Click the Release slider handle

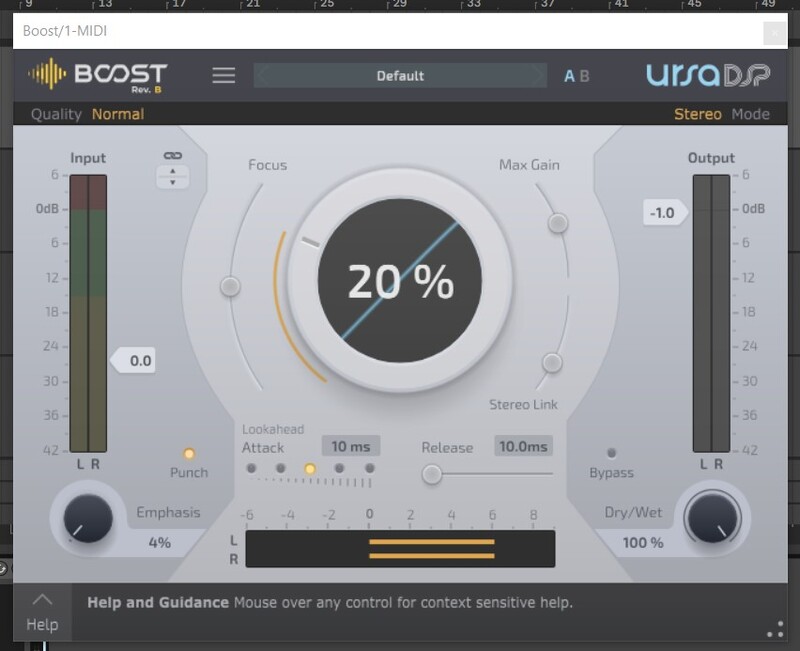coord(431,474)
